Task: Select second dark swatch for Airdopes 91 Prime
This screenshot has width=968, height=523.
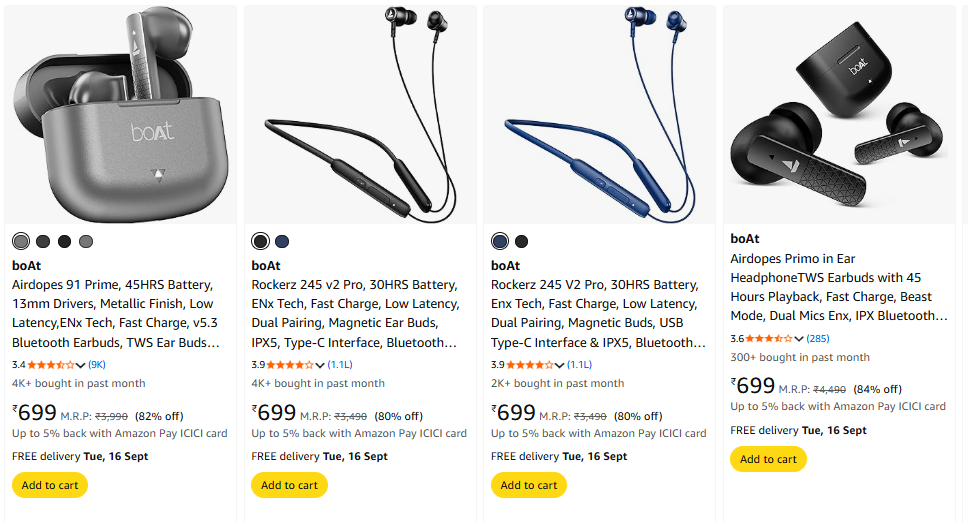Action: [x=43, y=241]
